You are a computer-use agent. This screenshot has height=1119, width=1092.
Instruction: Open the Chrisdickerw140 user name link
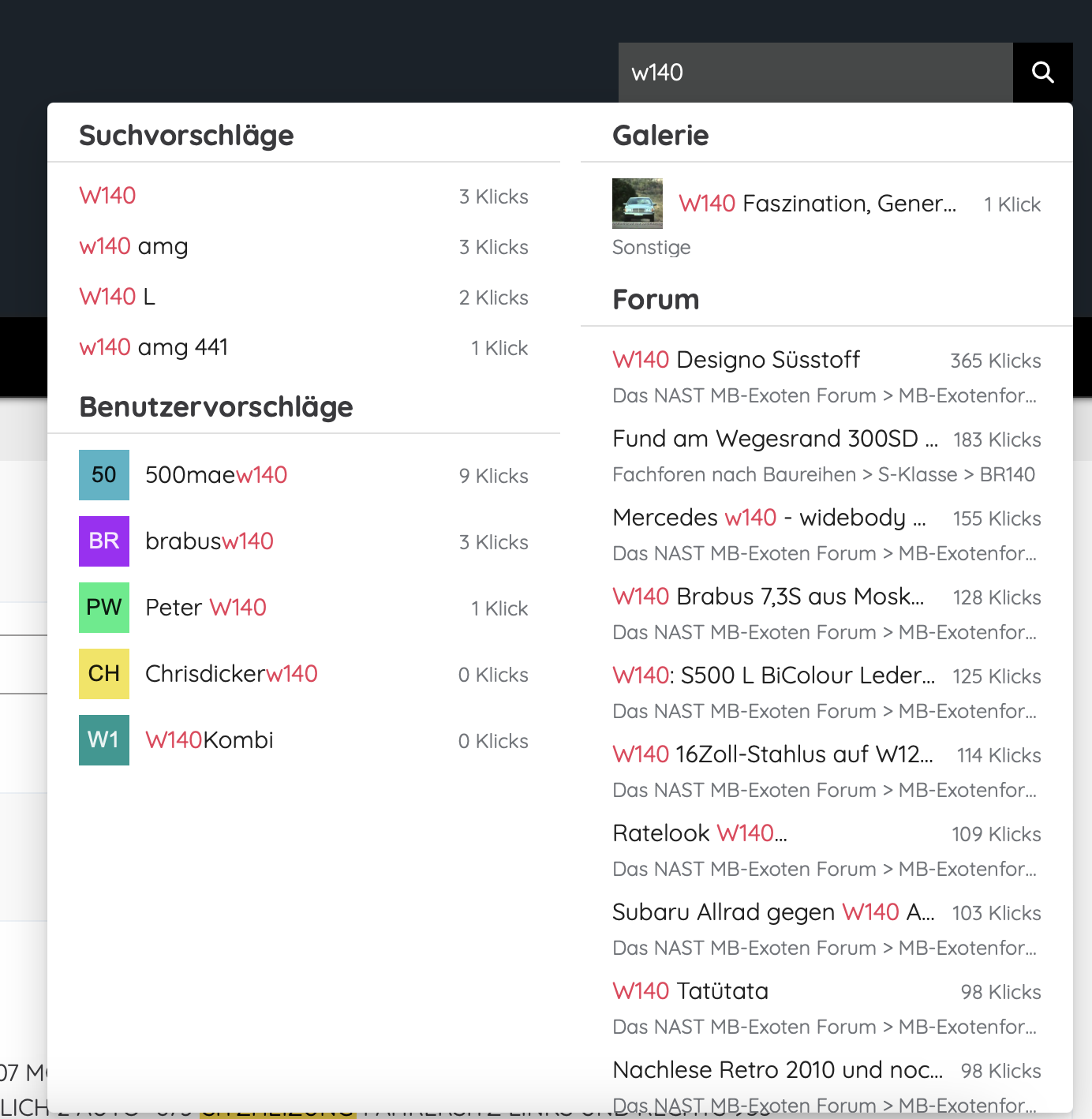[231, 674]
